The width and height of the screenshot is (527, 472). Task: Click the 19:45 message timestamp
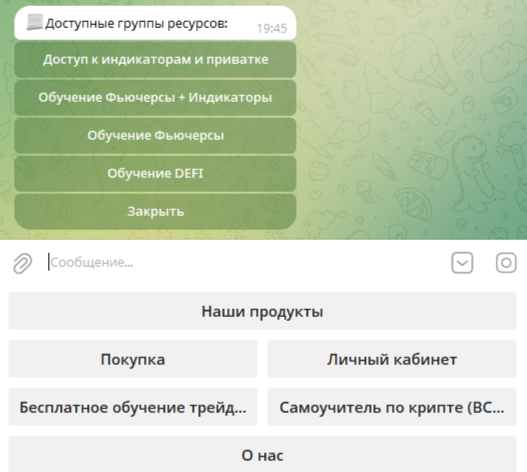point(272,29)
